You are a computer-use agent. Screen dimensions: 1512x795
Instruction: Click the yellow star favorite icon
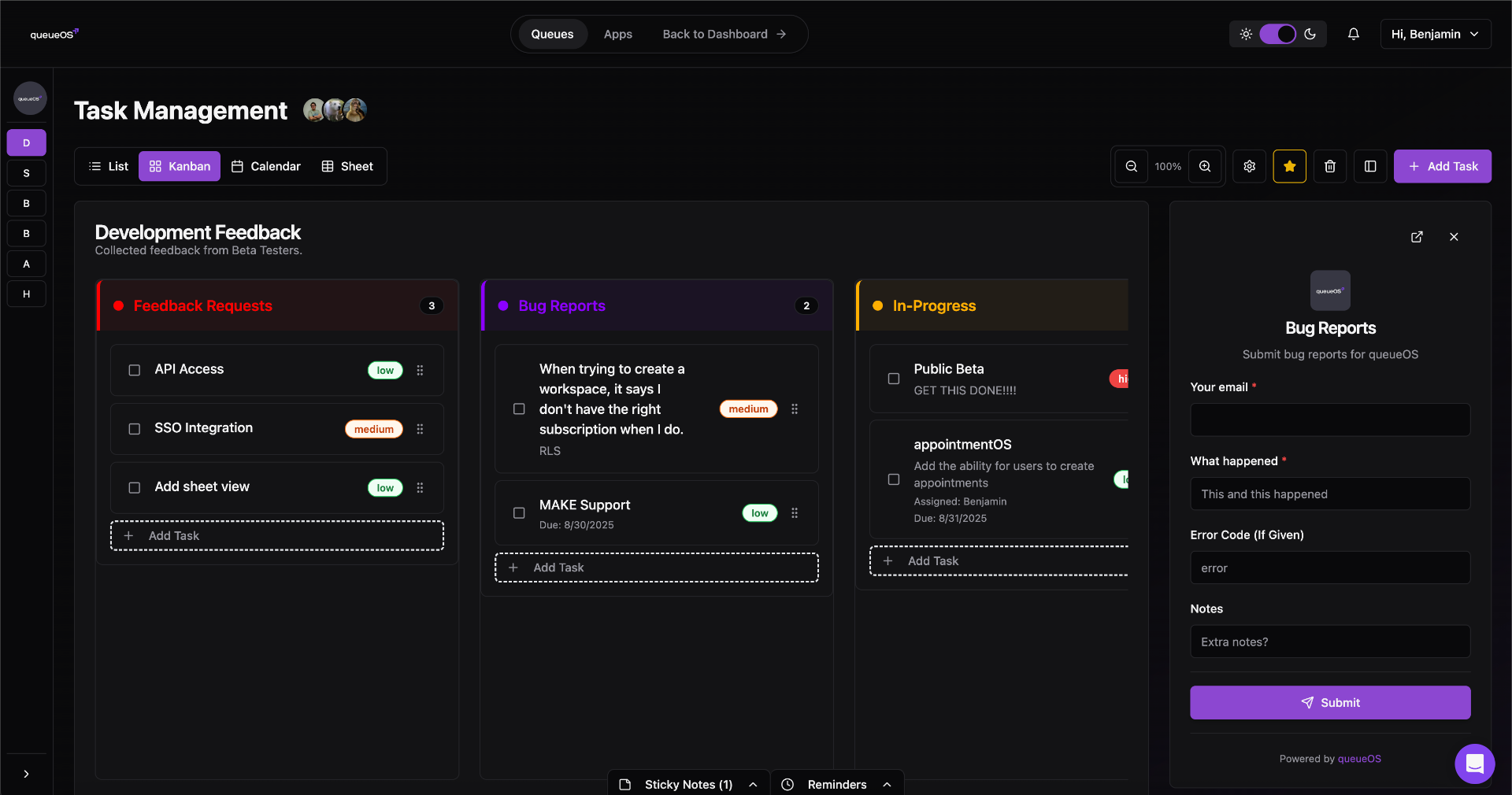click(x=1289, y=166)
